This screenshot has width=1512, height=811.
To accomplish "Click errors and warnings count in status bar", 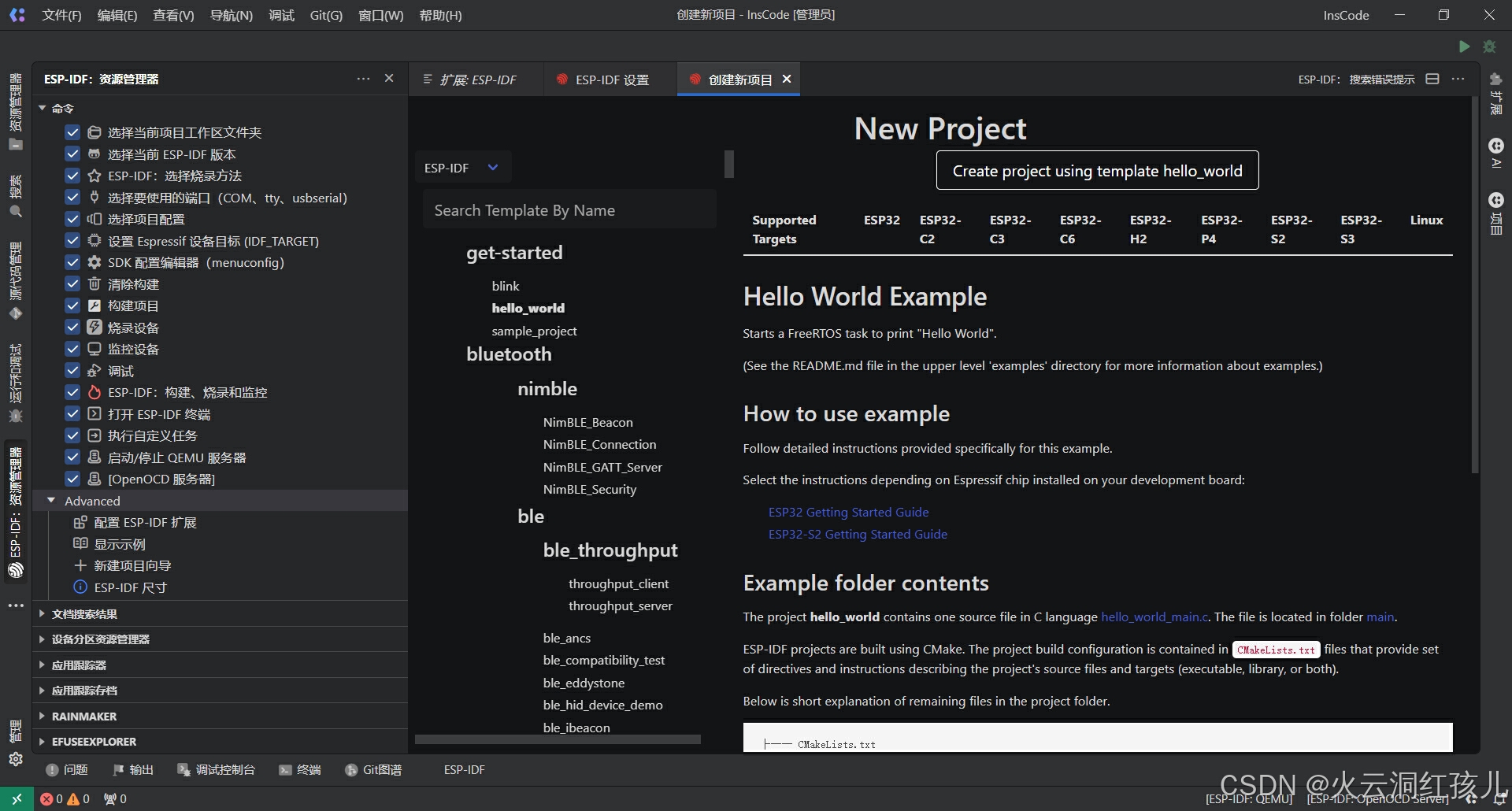I will (65, 798).
